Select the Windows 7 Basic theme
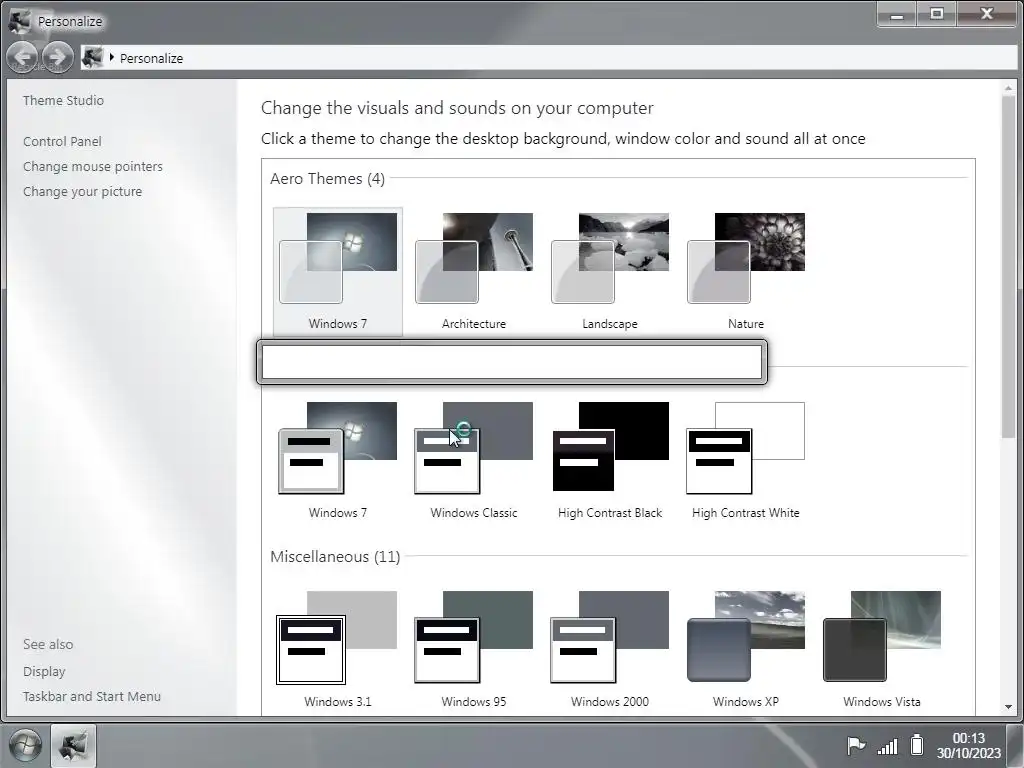Image resolution: width=1024 pixels, height=768 pixels. 338,460
